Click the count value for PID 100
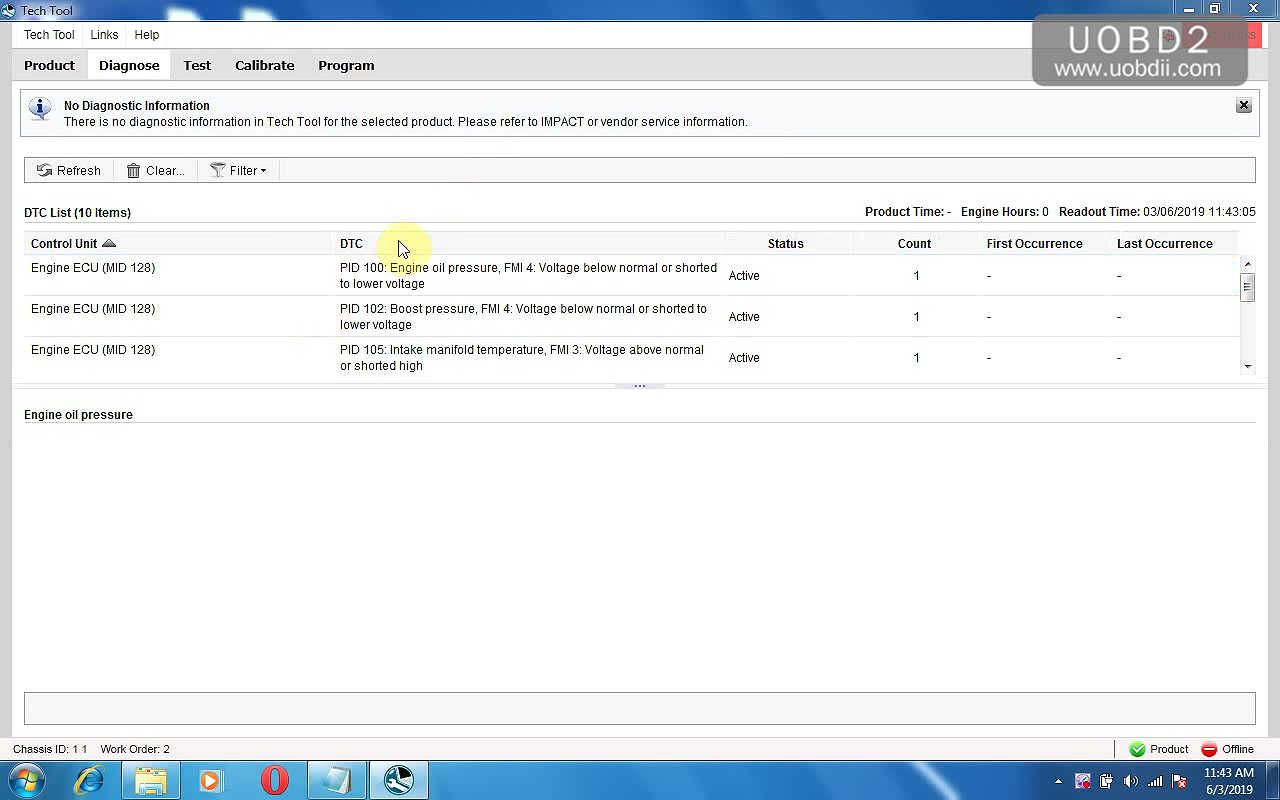This screenshot has height=800, width=1280. click(x=916, y=275)
